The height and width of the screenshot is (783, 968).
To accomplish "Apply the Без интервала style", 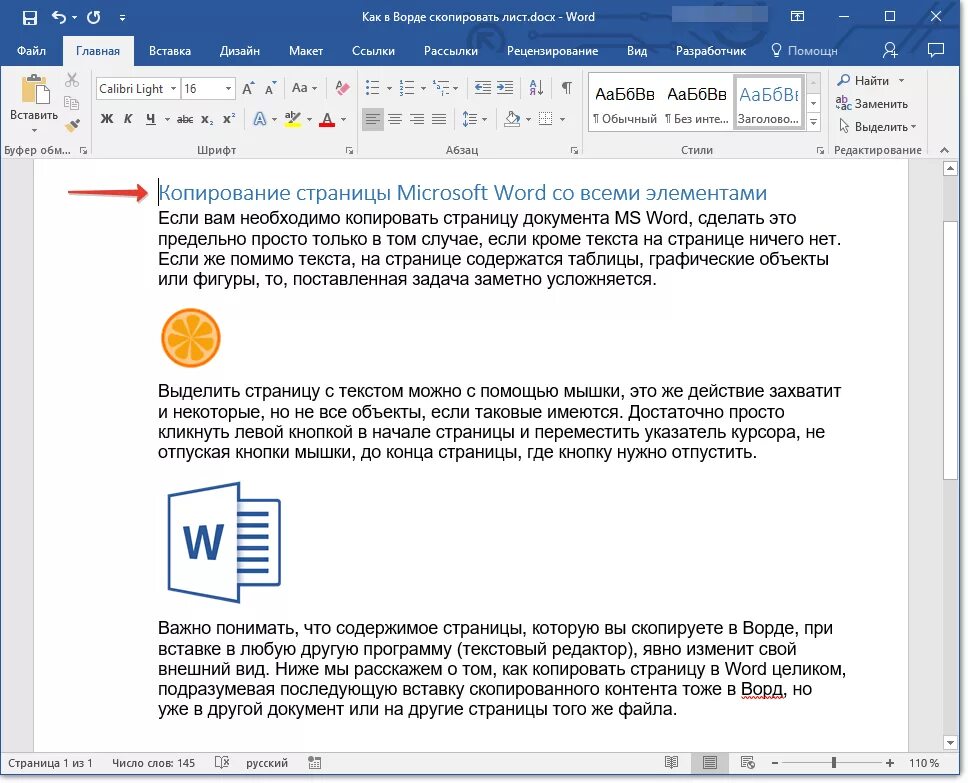I will click(696, 104).
